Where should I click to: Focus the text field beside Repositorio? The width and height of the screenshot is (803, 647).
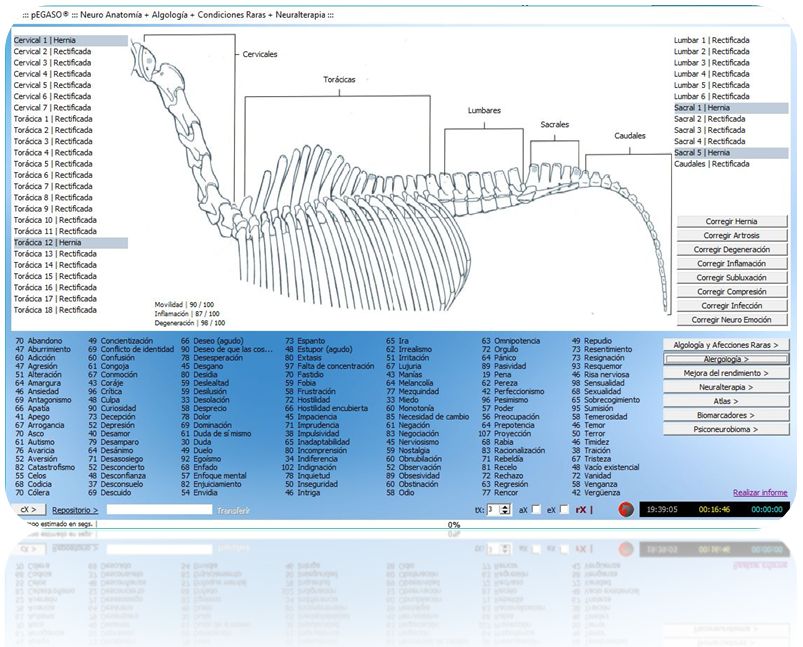(159, 510)
